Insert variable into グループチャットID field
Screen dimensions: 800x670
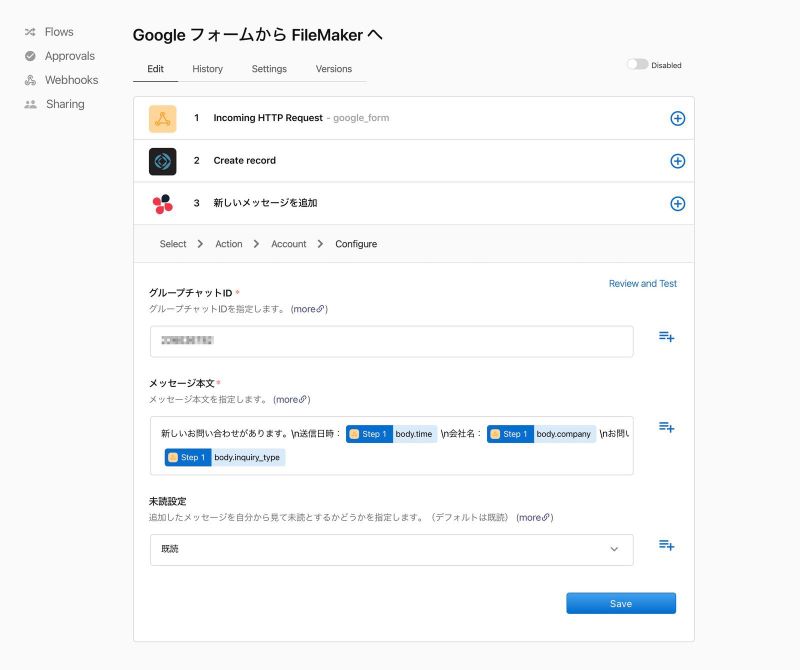coord(666,337)
